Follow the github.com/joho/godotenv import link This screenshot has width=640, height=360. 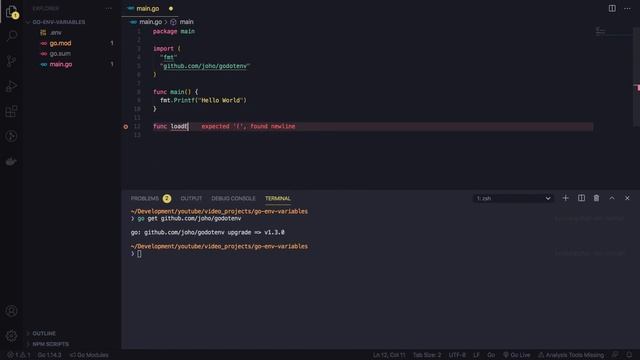205,66
